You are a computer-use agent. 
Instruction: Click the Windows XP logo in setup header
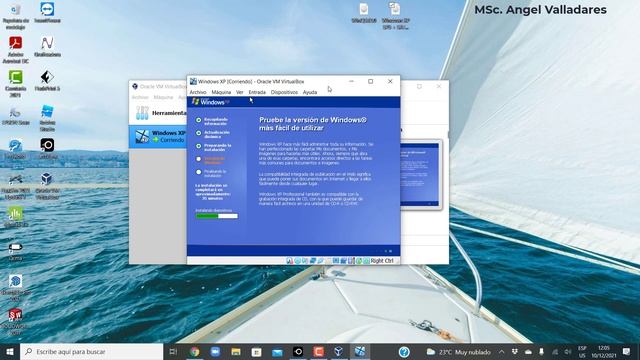[x=210, y=102]
